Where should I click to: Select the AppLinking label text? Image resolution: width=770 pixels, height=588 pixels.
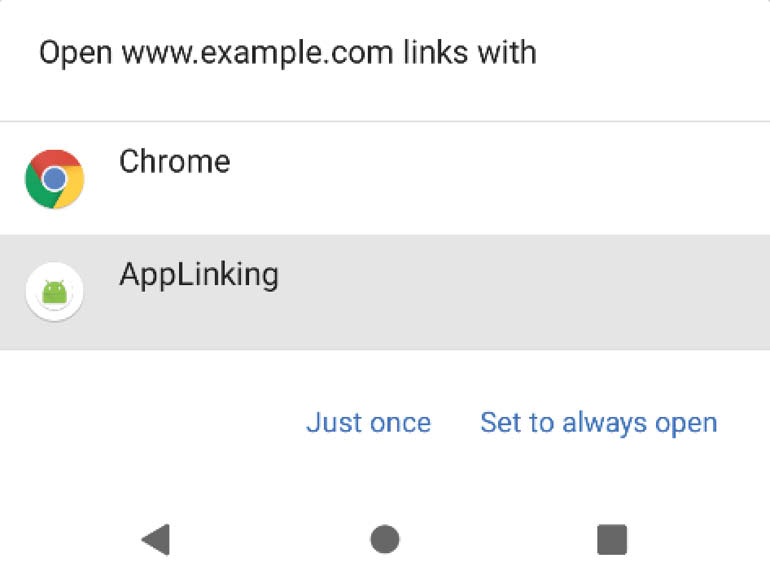coord(199,275)
